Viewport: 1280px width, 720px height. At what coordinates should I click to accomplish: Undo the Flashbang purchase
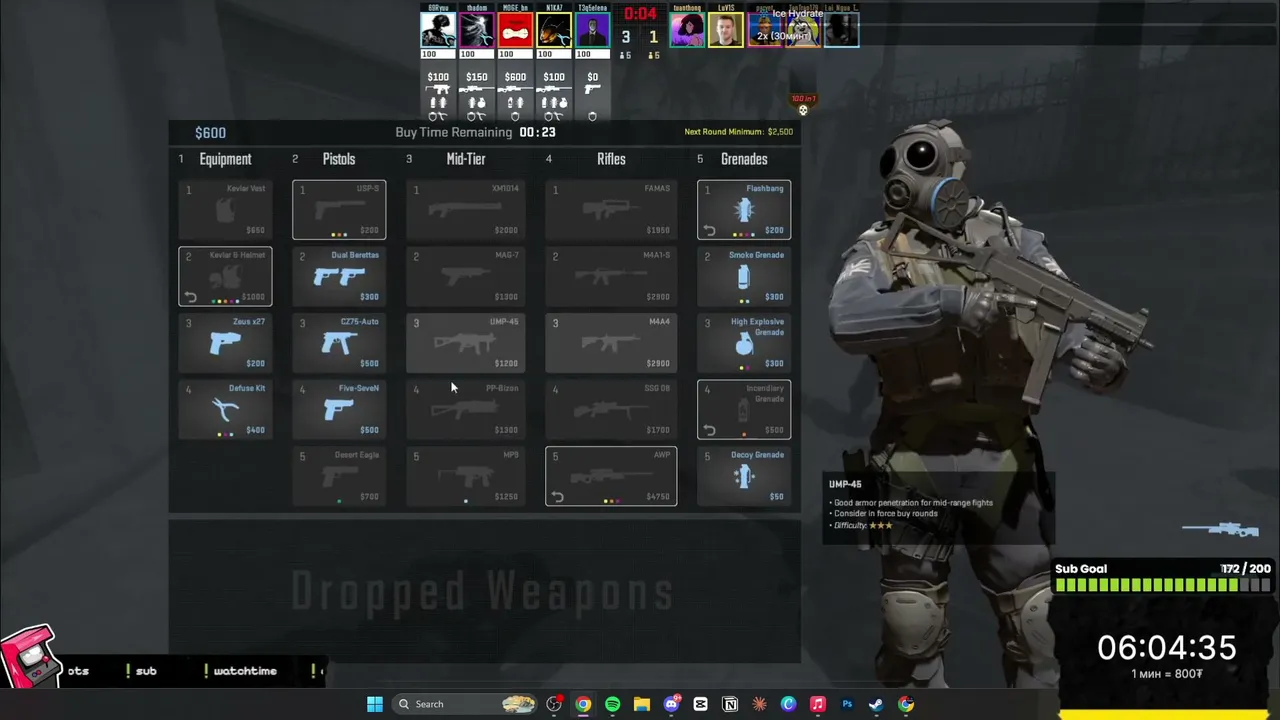[709, 230]
